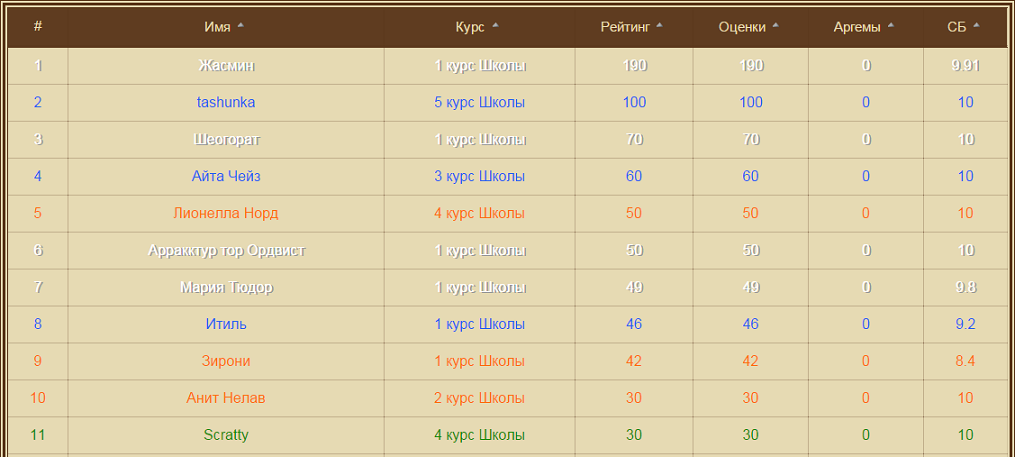The height and width of the screenshot is (457, 1015).
Task: Click the 5 курс Школы cell for tashunka
Action: pyautogui.click(x=480, y=102)
